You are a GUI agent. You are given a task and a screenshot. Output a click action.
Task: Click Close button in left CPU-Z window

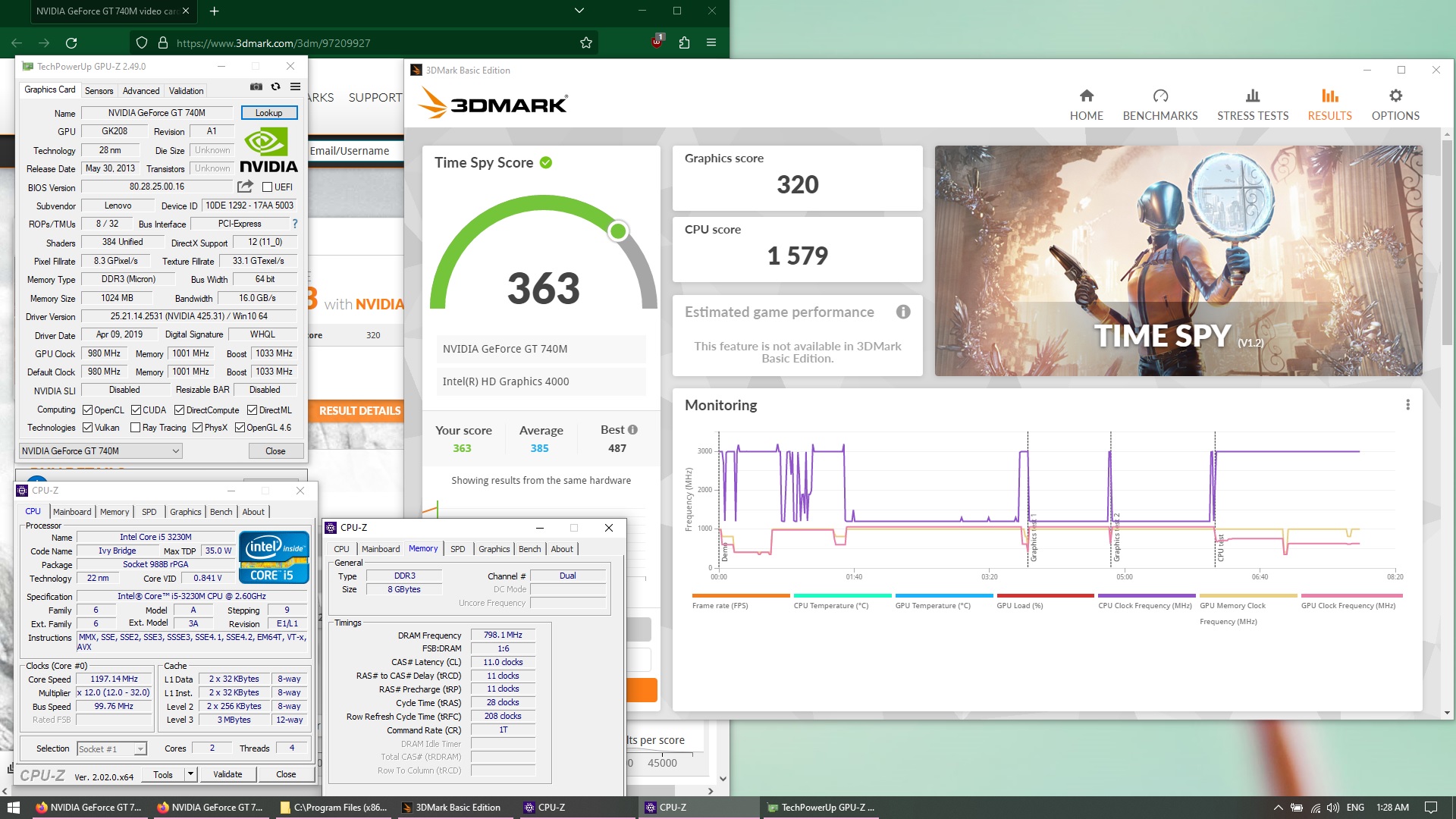coord(286,774)
